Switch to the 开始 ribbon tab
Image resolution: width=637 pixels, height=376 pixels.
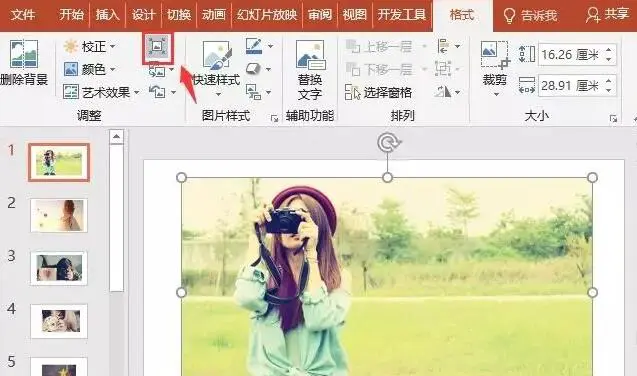coord(72,15)
